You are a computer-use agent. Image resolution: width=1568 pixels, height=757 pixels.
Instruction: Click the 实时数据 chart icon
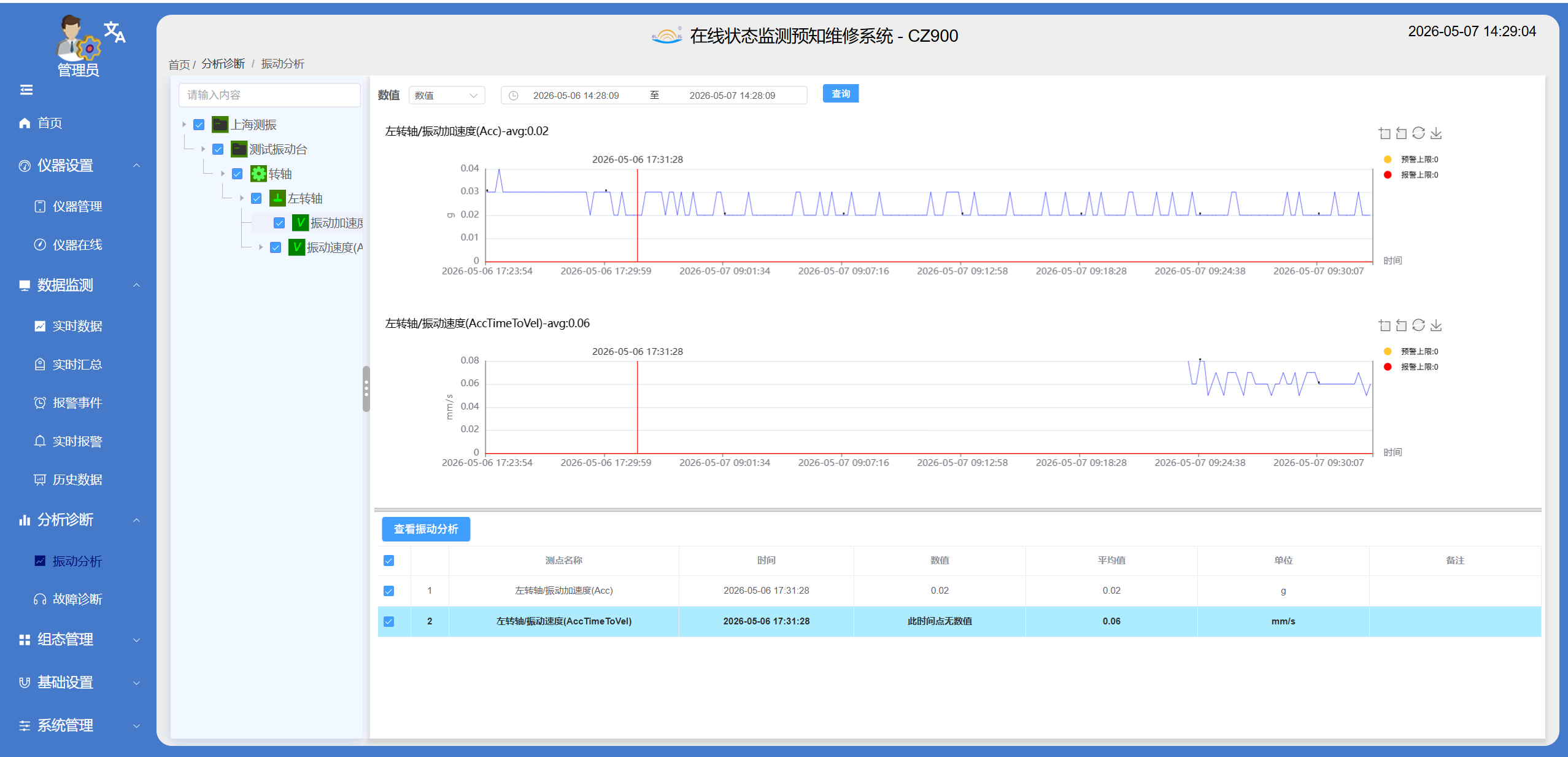[40, 326]
